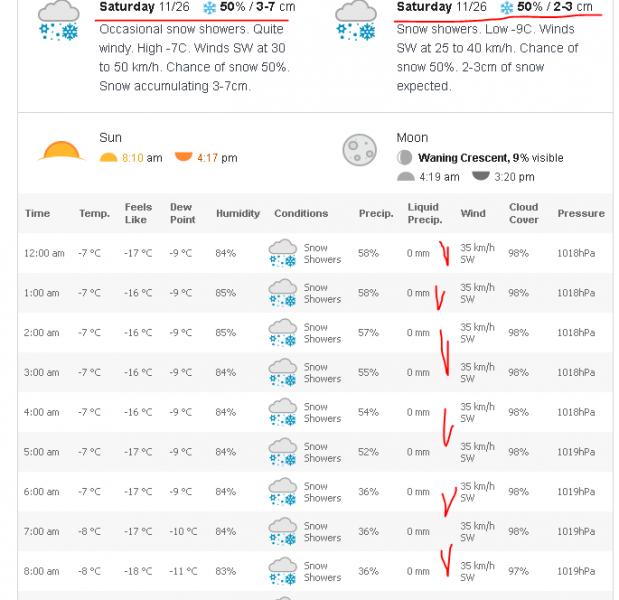The image size is (619, 600).
Task: Click the snow showers icon at 12:00 am
Action: click(x=284, y=253)
